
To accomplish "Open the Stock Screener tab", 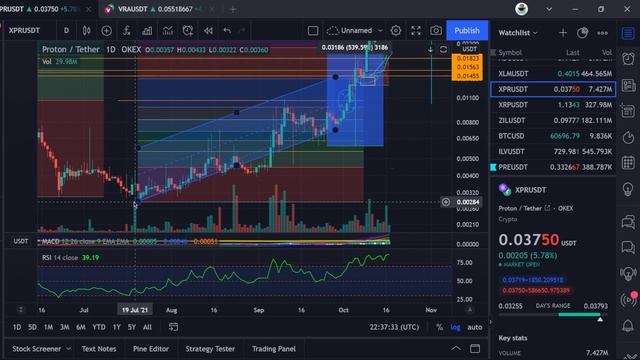I will point(41,349).
